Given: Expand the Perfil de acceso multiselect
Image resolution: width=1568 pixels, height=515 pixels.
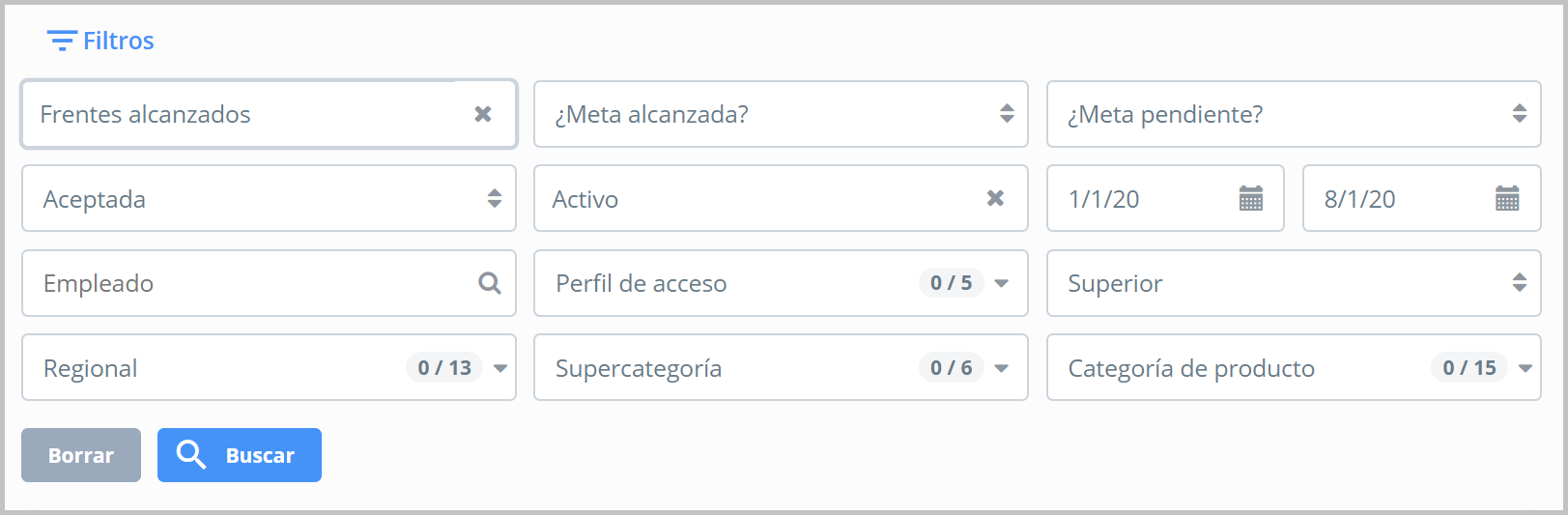Looking at the screenshot, I should (1002, 283).
